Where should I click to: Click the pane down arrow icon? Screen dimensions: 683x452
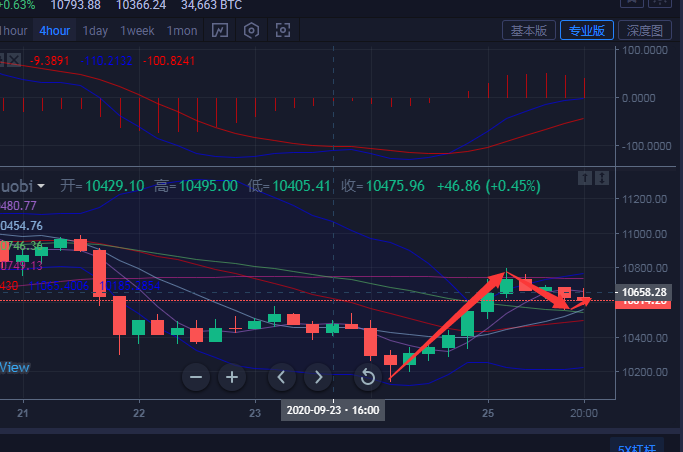click(x=602, y=178)
